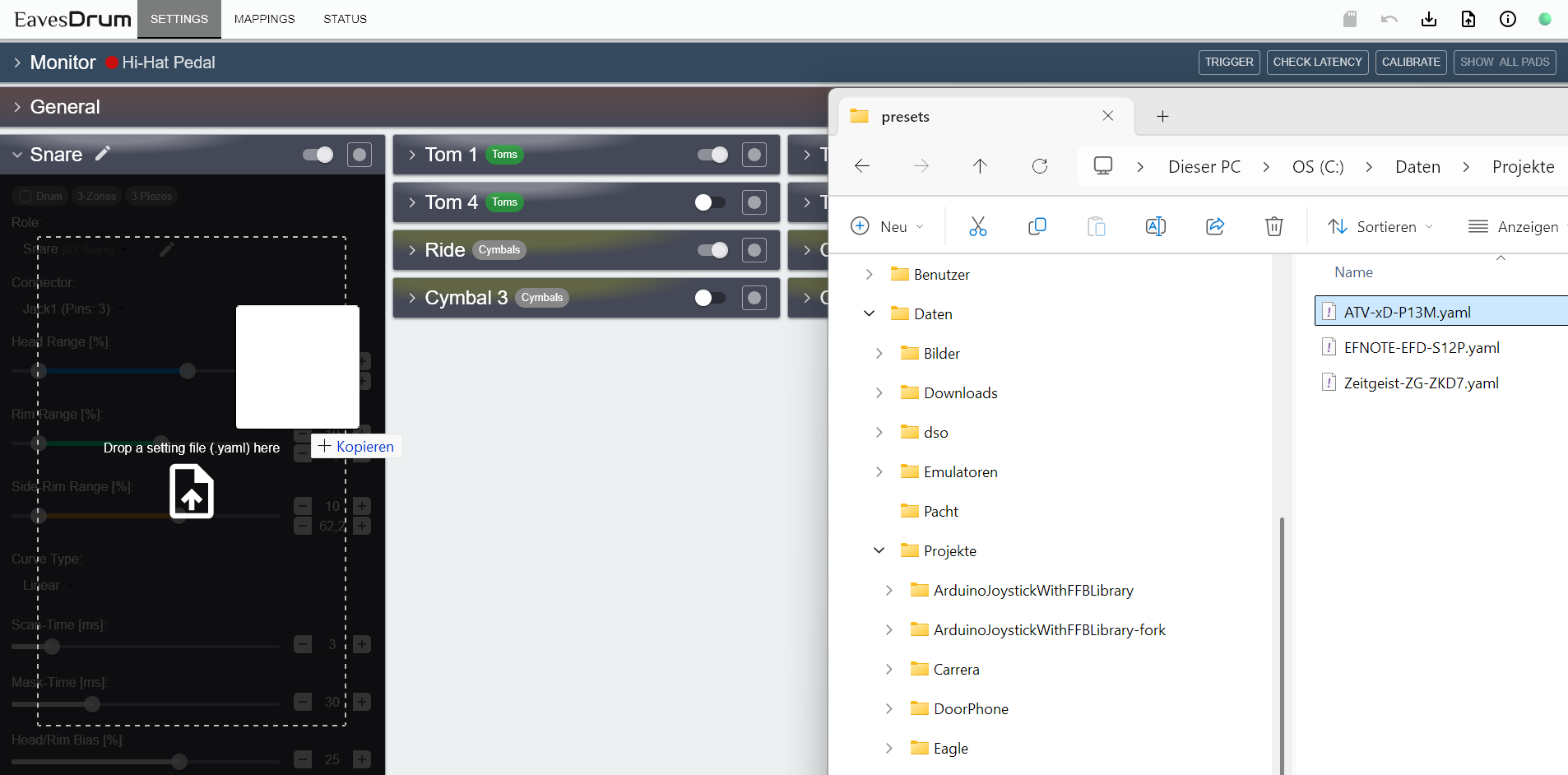Image resolution: width=1568 pixels, height=775 pixels.
Task: Collapse the Projekte folder in tree
Action: click(879, 550)
